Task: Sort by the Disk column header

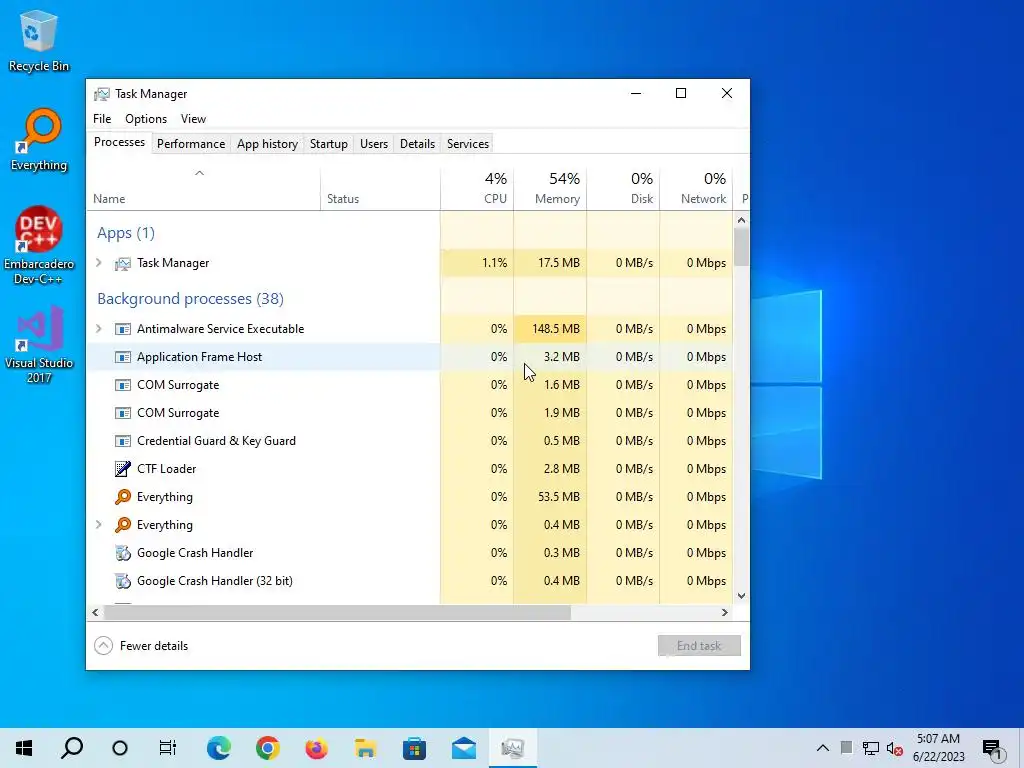Action: pyautogui.click(x=623, y=189)
